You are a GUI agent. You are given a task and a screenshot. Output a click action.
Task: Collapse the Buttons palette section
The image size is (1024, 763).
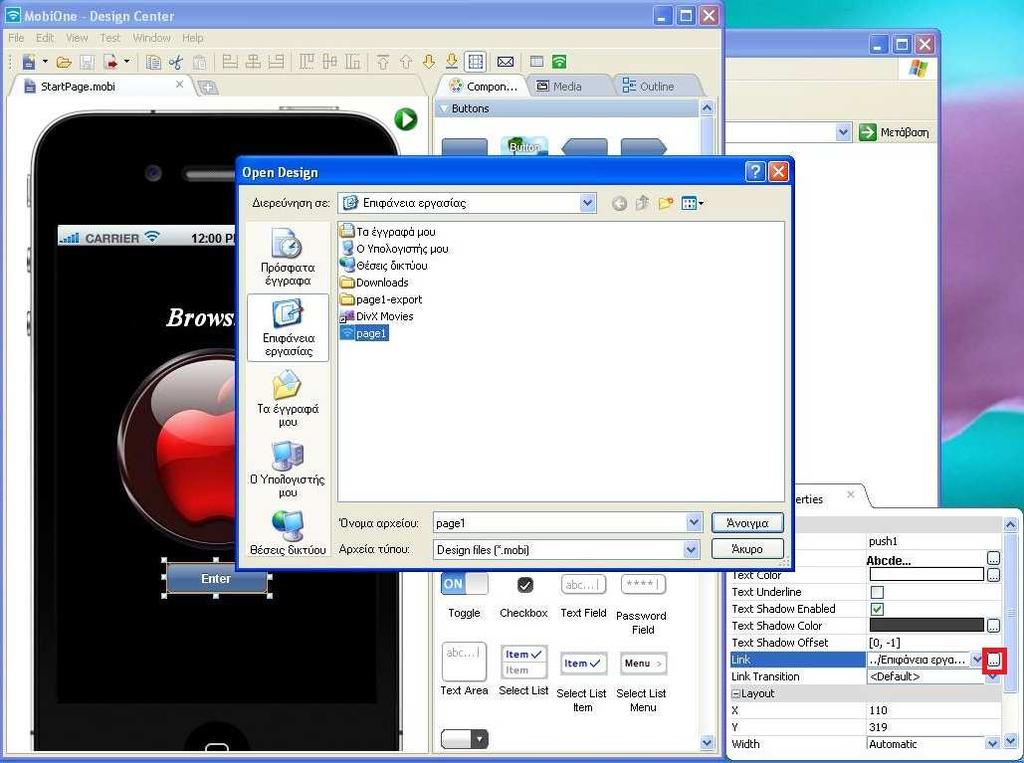pos(444,108)
